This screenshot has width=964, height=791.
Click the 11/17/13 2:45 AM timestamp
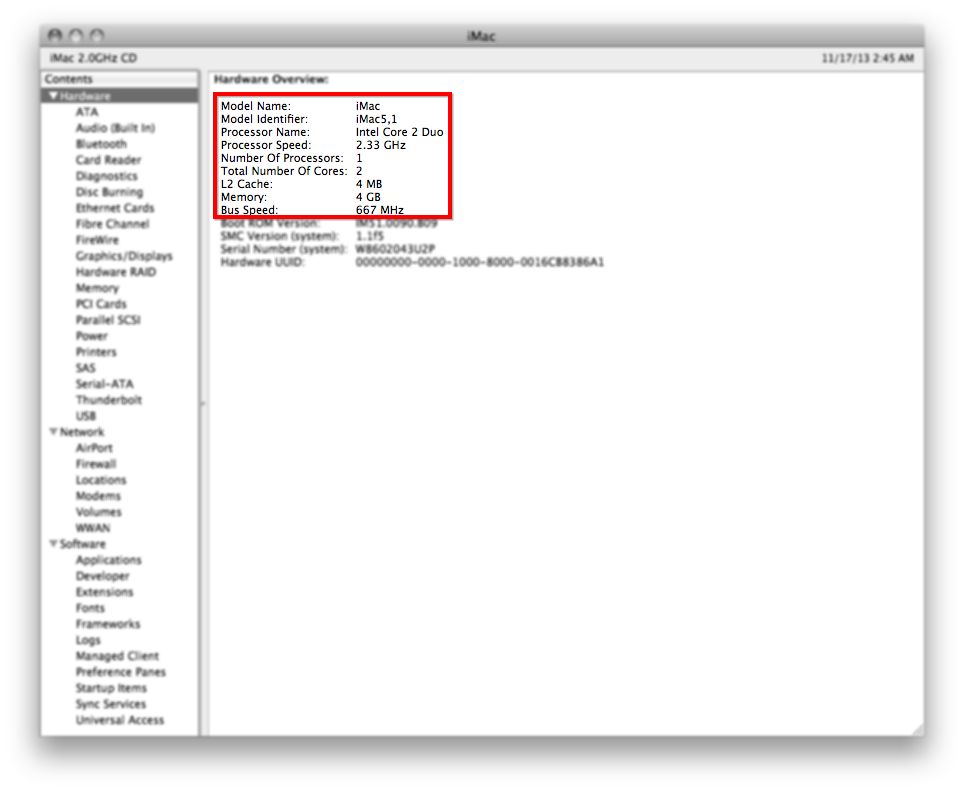(x=867, y=58)
